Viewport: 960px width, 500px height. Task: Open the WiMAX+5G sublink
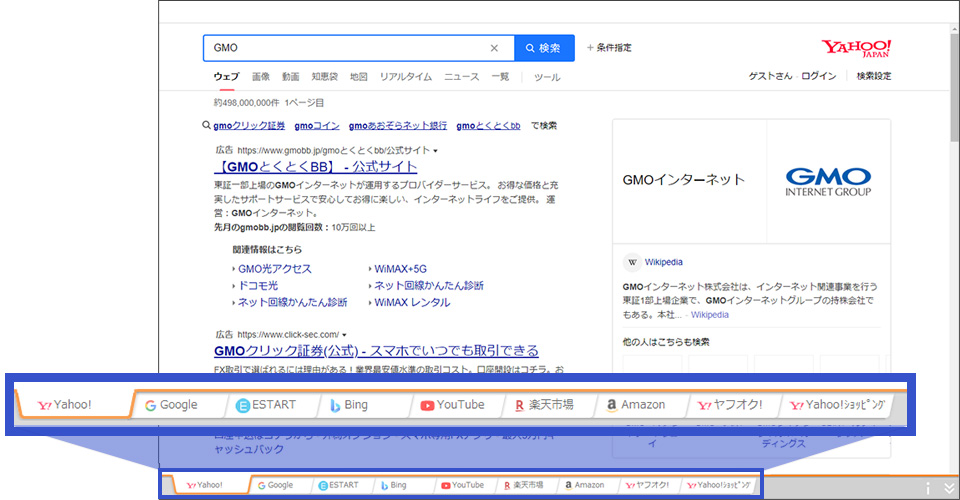click(x=400, y=269)
